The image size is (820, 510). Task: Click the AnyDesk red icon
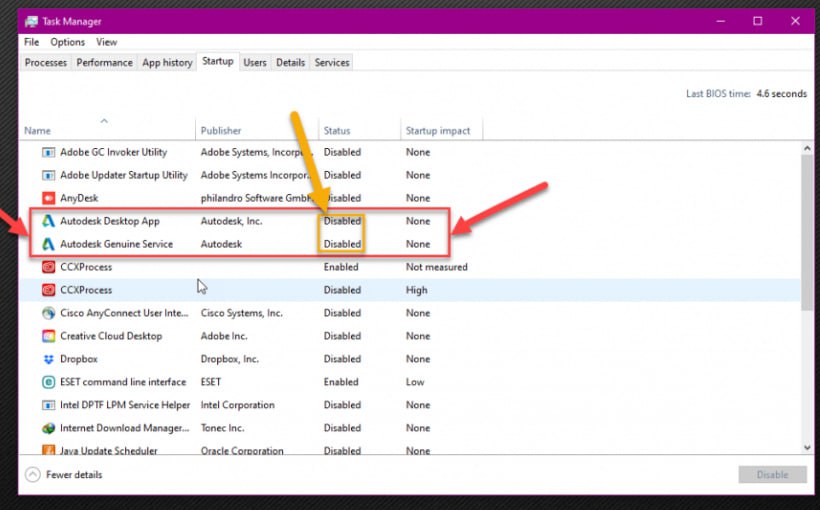48,198
